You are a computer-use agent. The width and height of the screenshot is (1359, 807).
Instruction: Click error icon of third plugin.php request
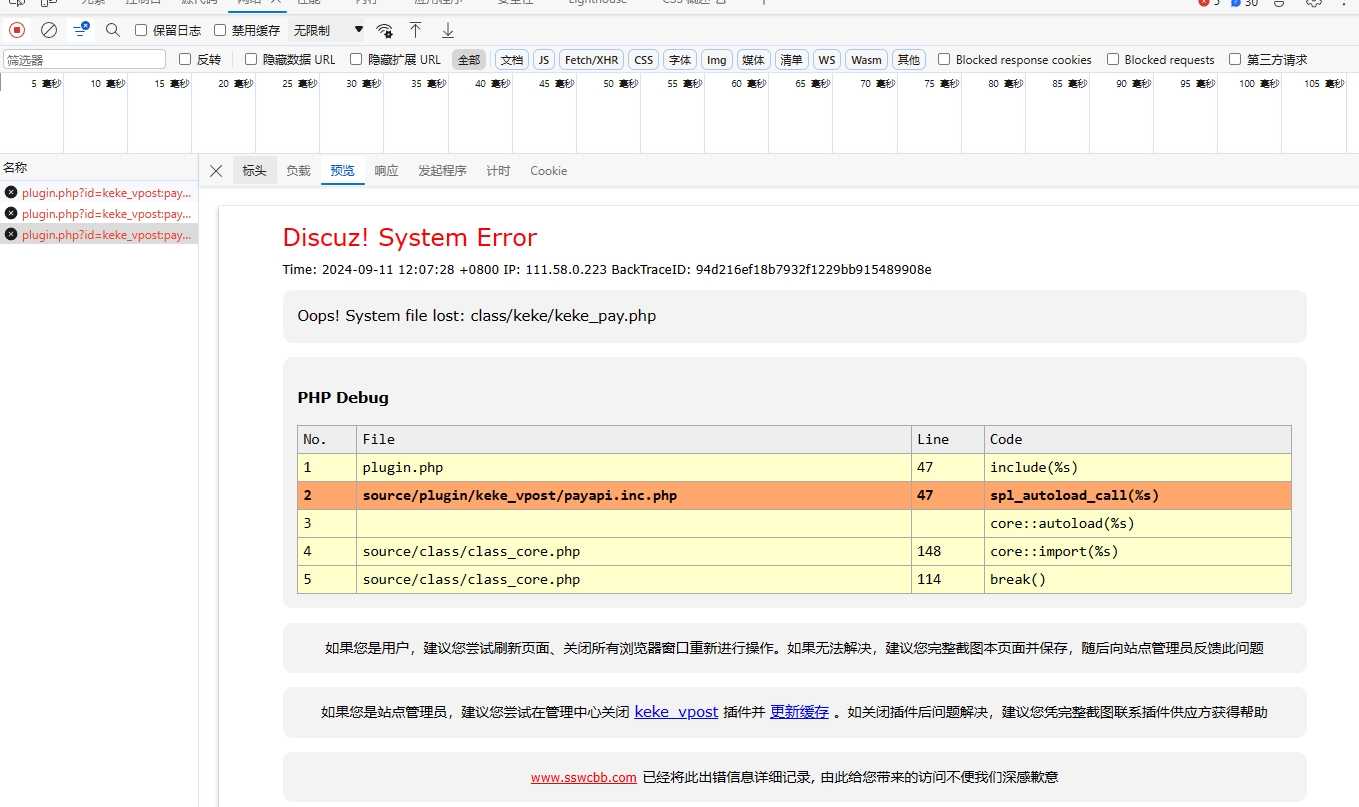pyautogui.click(x=11, y=234)
